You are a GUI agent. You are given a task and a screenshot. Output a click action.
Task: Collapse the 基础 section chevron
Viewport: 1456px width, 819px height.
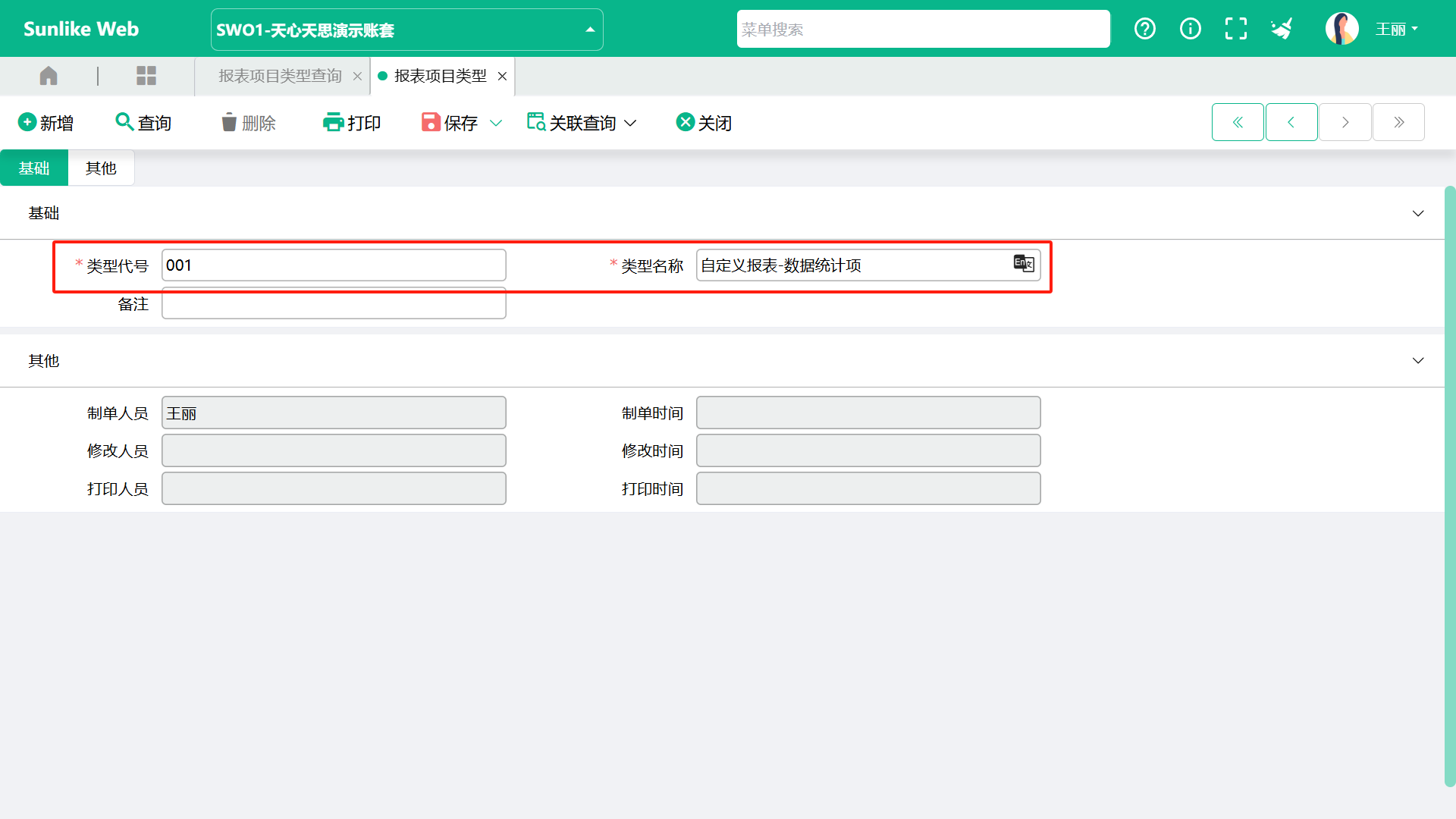coord(1418,213)
